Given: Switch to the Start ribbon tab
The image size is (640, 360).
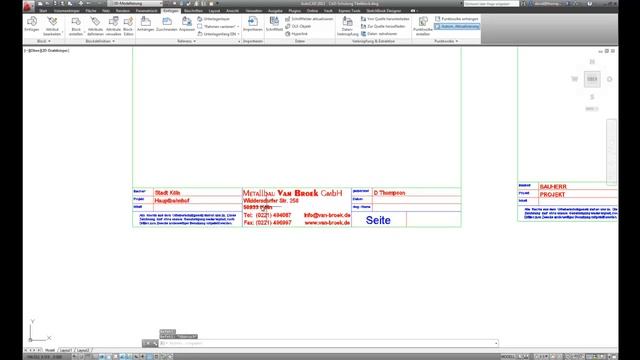Looking at the screenshot, I should [43, 11].
